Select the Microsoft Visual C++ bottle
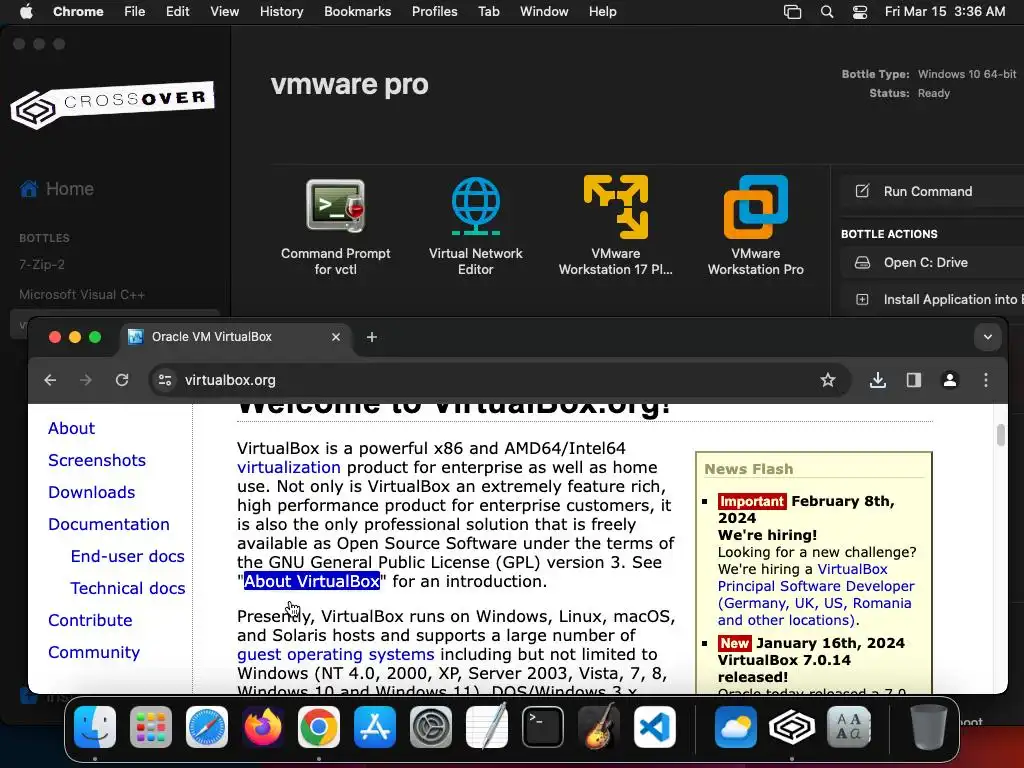Screen dimensions: 1024x768 (82, 295)
